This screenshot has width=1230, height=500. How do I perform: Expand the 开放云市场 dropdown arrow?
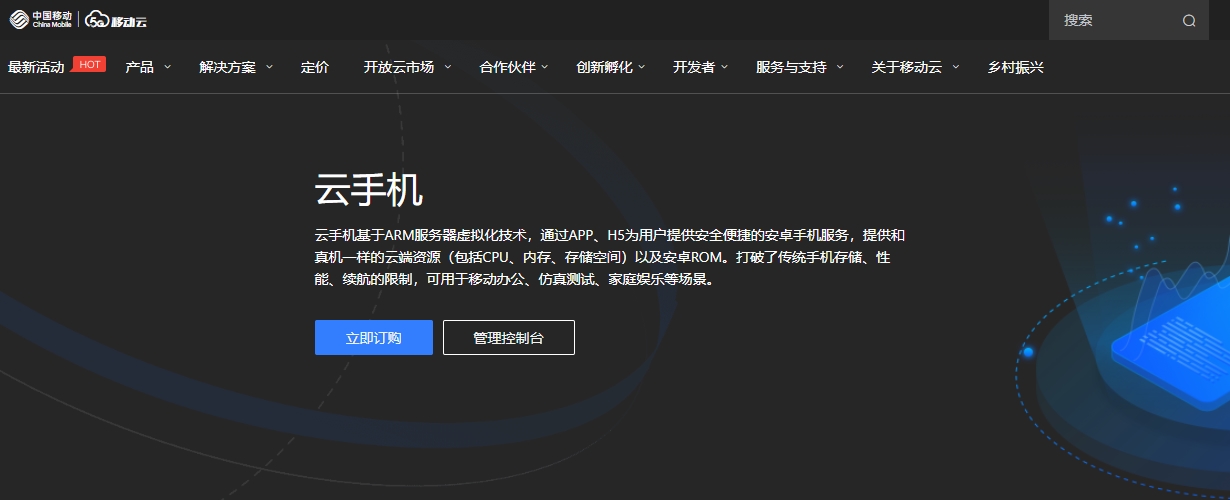(447, 67)
